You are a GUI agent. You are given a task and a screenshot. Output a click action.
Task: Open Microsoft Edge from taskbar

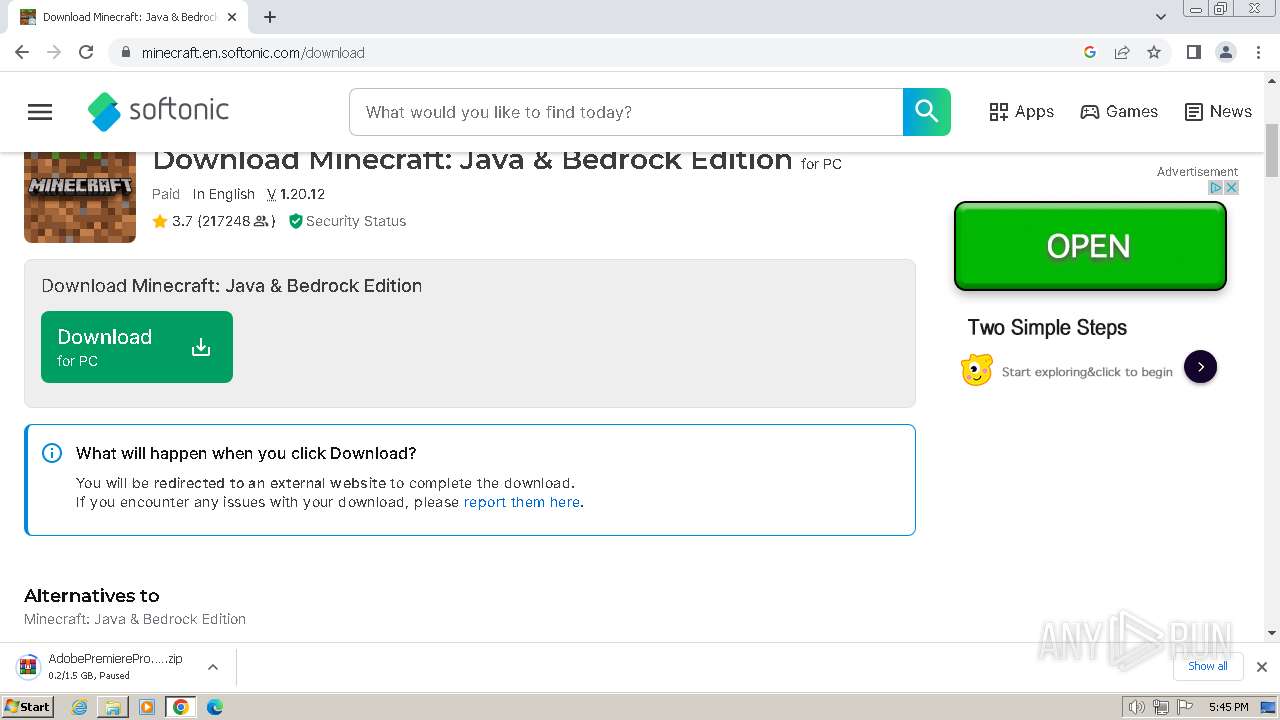[215, 707]
